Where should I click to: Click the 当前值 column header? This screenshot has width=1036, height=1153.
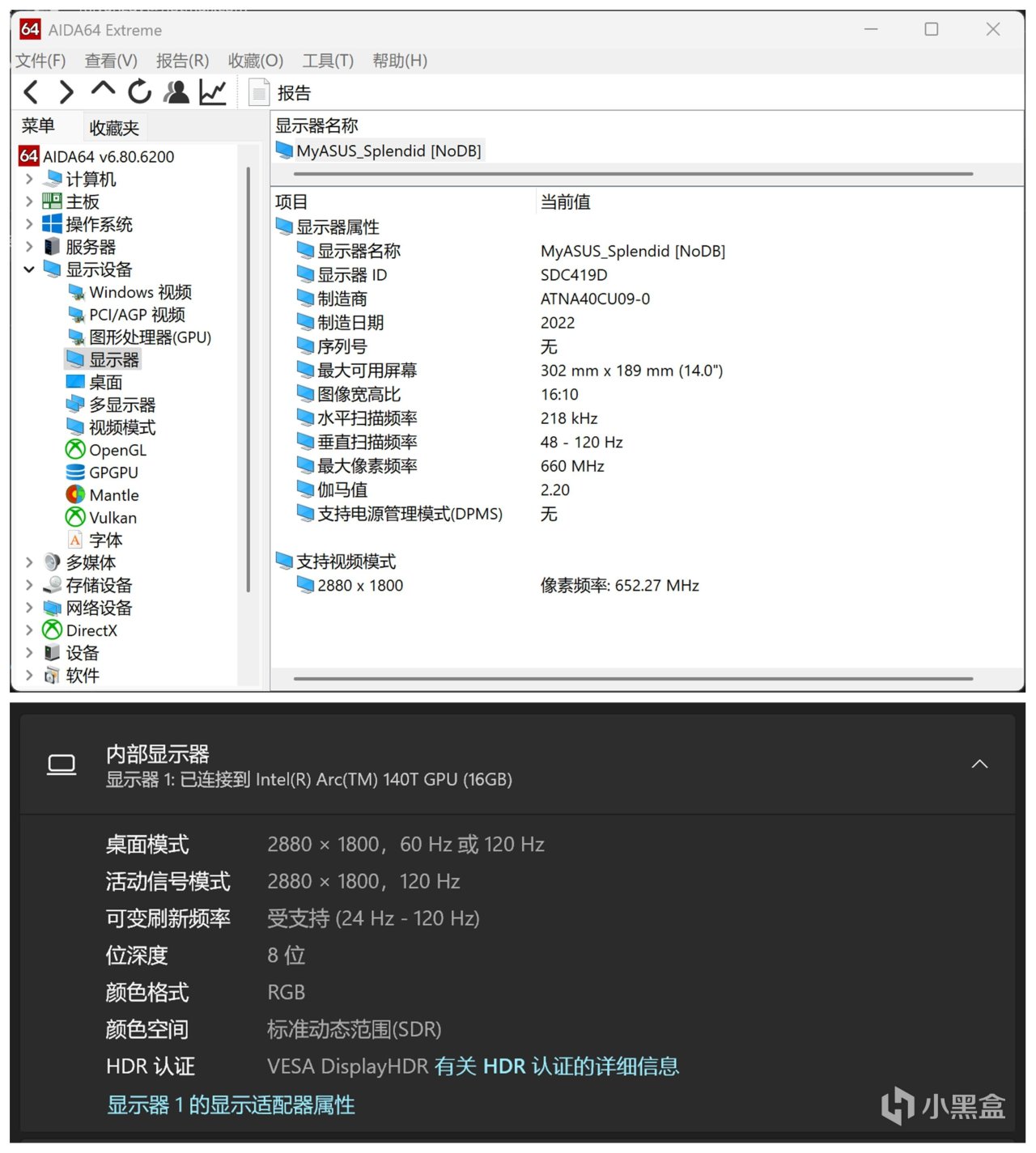[565, 202]
